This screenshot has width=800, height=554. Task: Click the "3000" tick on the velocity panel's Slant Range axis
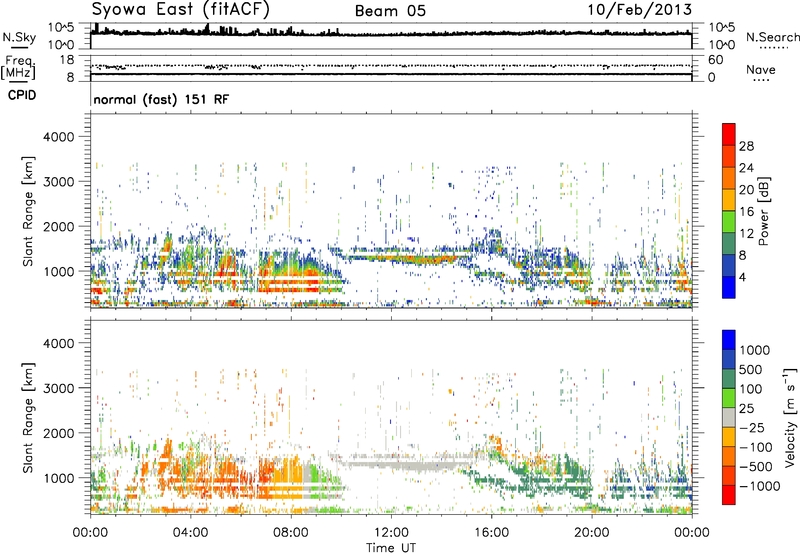[x=58, y=388]
